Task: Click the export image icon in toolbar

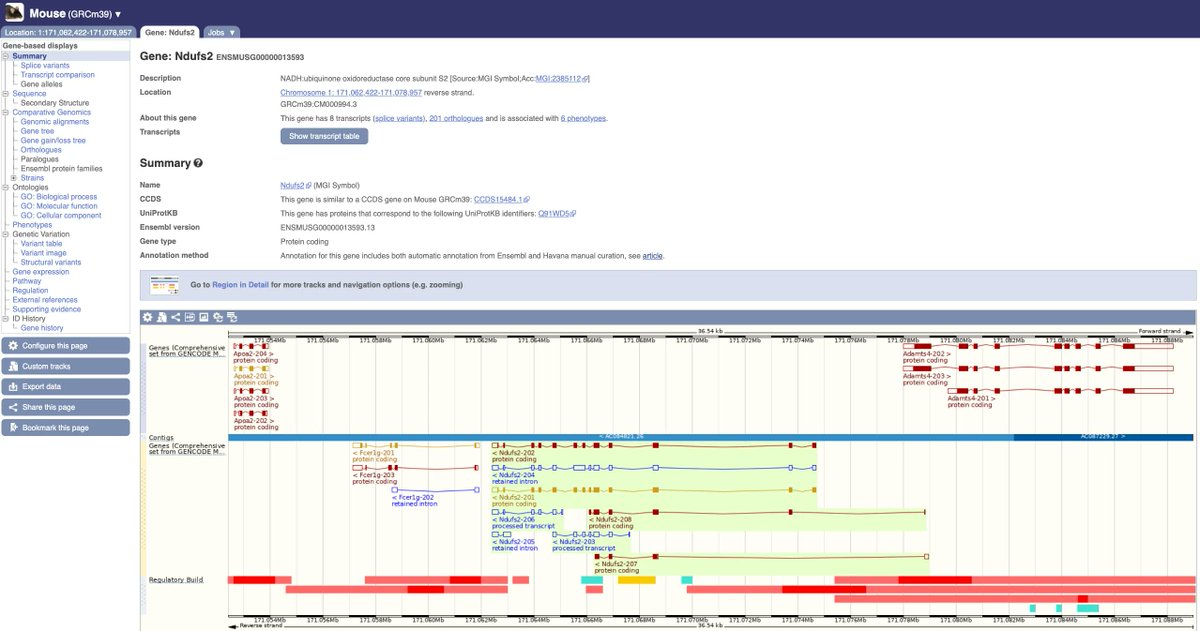Action: (203, 317)
